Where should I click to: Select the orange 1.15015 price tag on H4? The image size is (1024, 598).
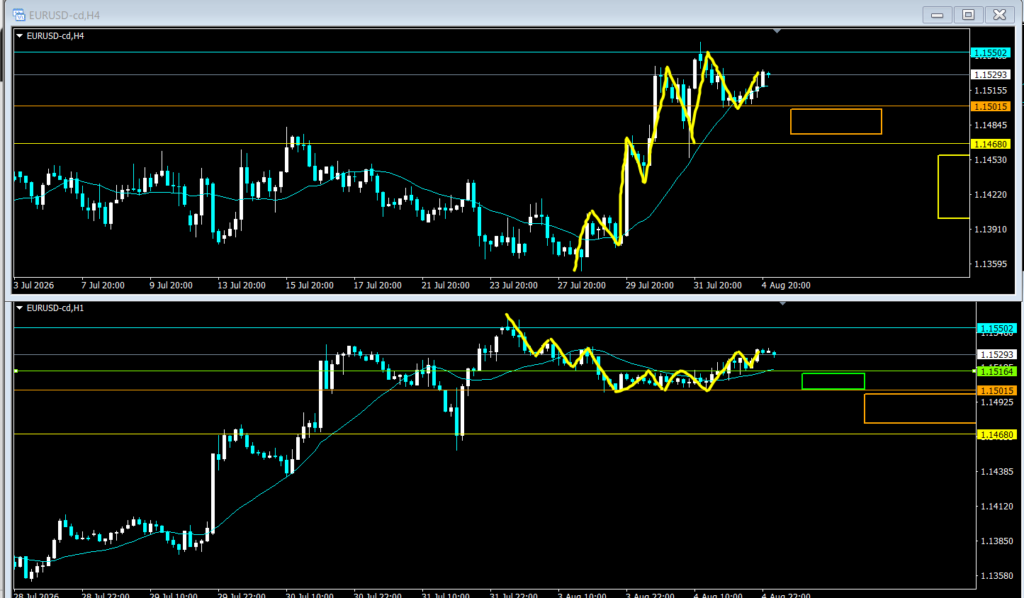coord(991,106)
